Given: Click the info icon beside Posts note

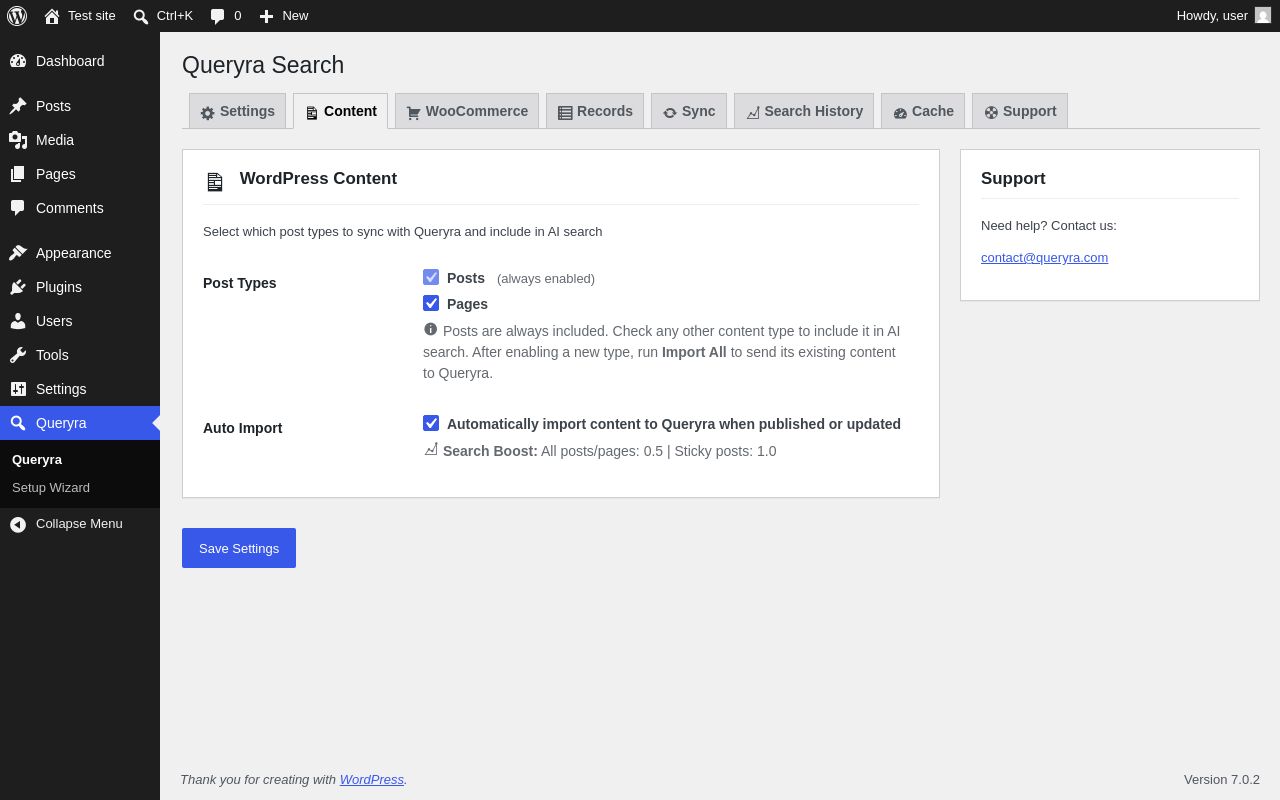Looking at the screenshot, I should point(431,329).
